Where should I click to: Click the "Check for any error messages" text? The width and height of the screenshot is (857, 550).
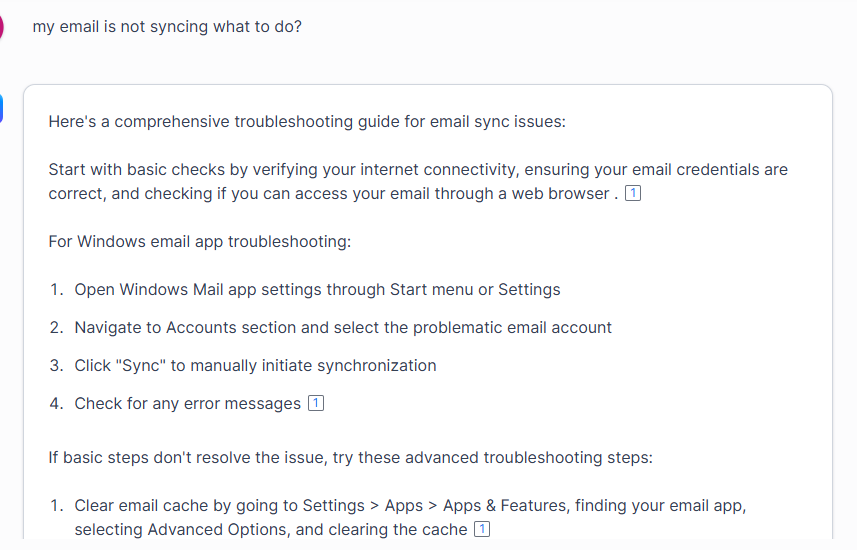pyautogui.click(x=187, y=403)
